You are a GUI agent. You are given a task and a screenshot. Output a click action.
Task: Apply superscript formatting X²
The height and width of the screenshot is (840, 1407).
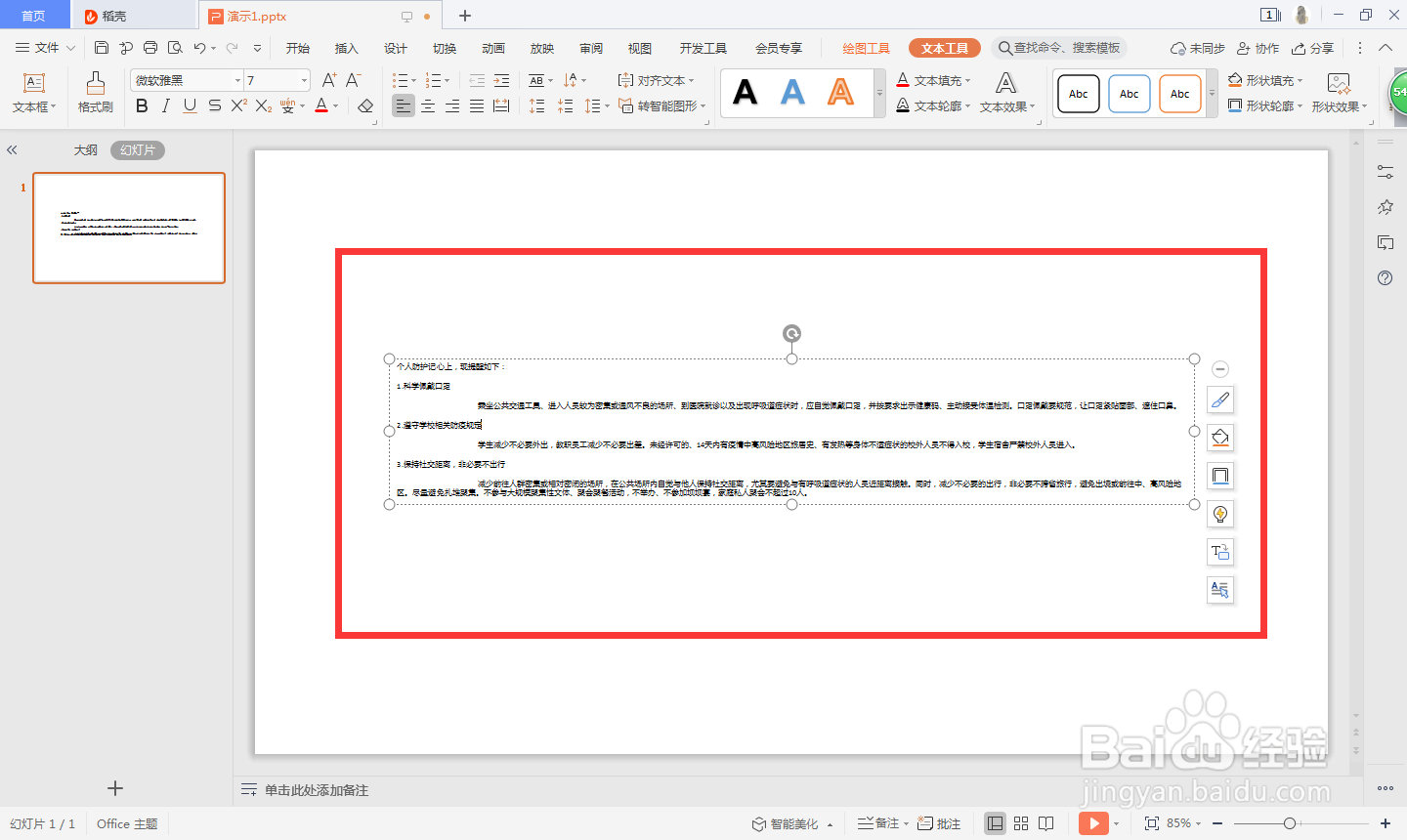coord(237,105)
